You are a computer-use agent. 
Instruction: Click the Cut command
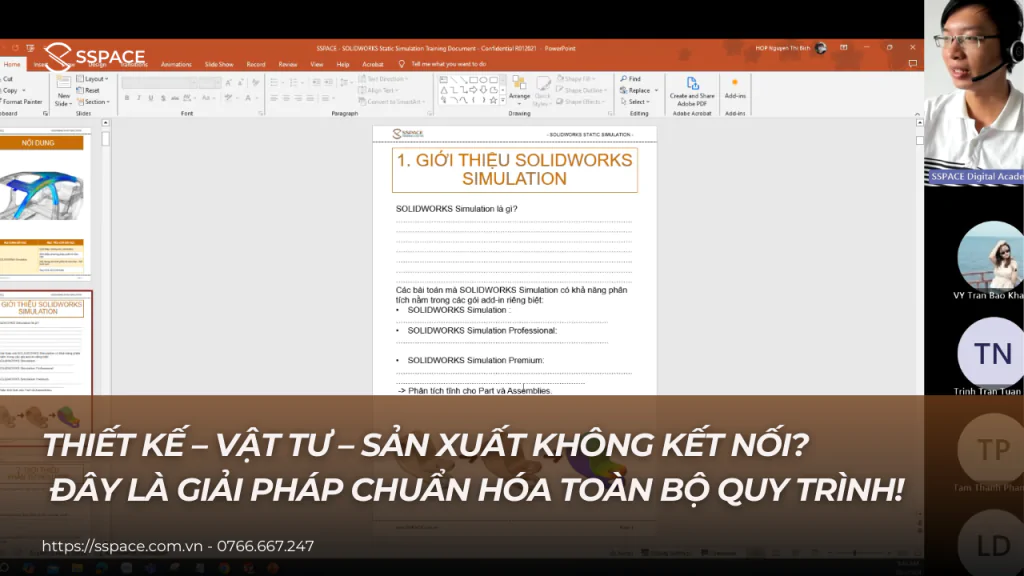(x=7, y=79)
